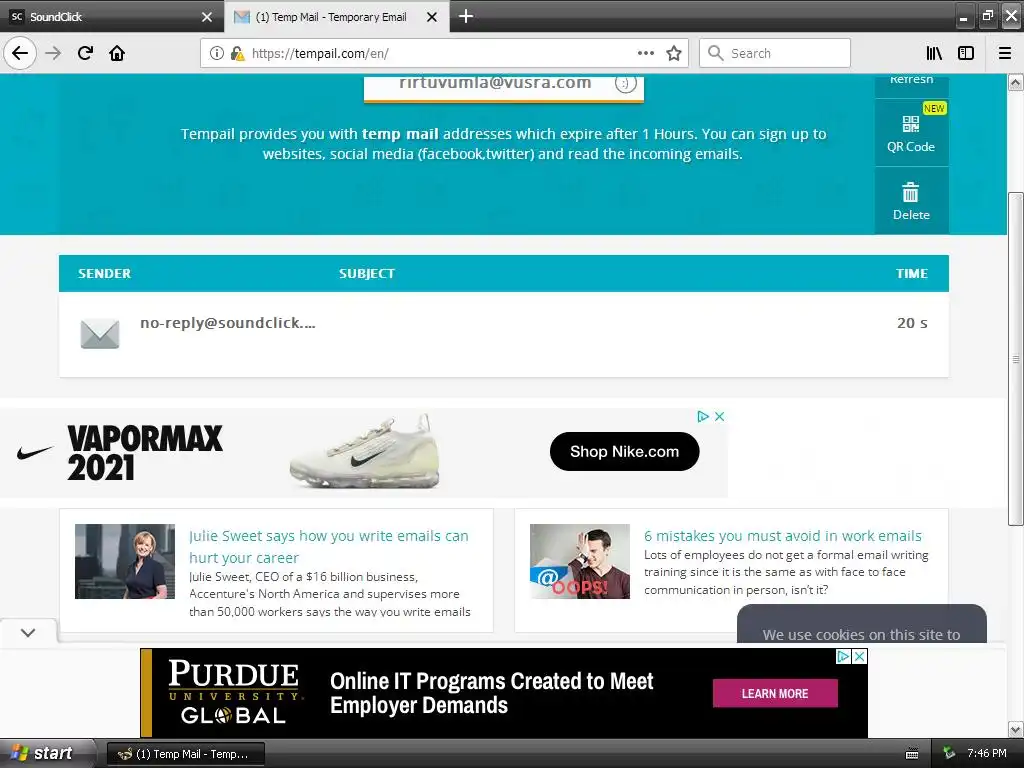Click the padlock warning security icon

pos(237,53)
